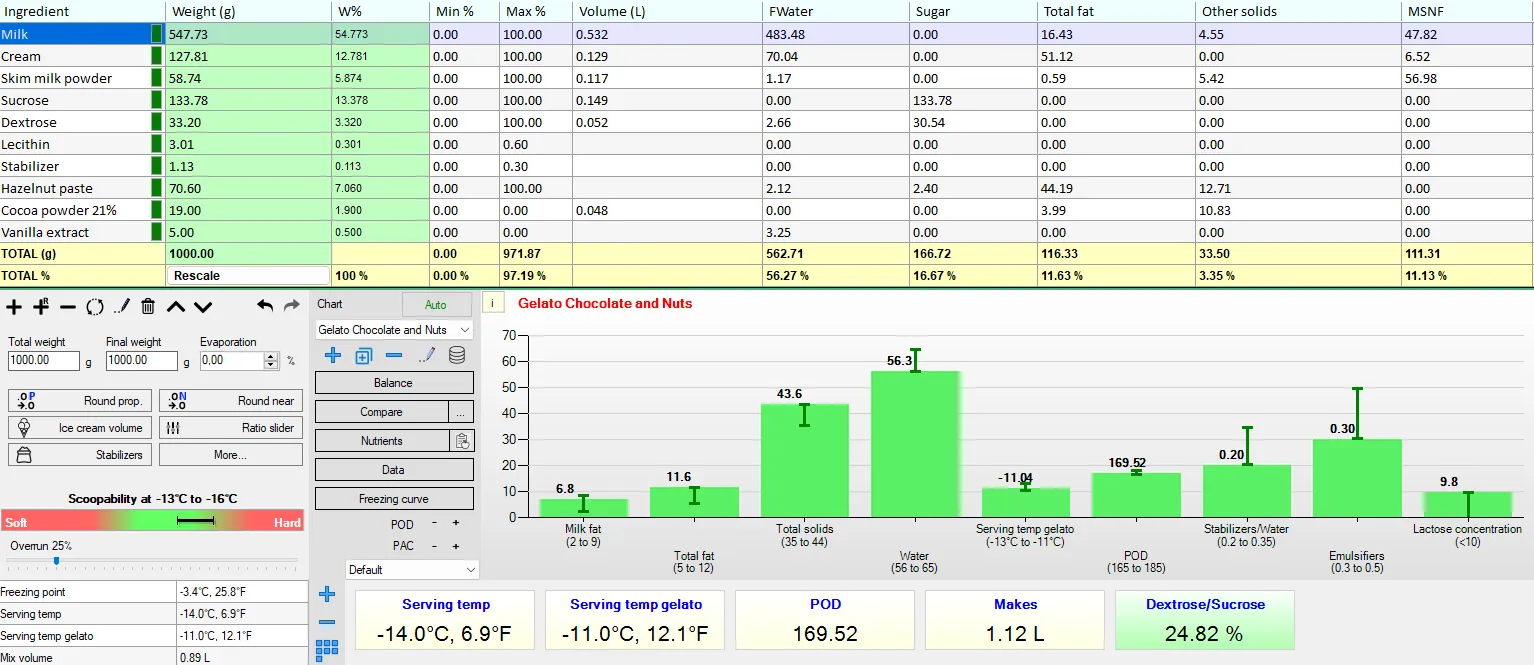Open the chart database icon
Viewport: 1534px width, 665px height.
pyautogui.click(x=457, y=355)
